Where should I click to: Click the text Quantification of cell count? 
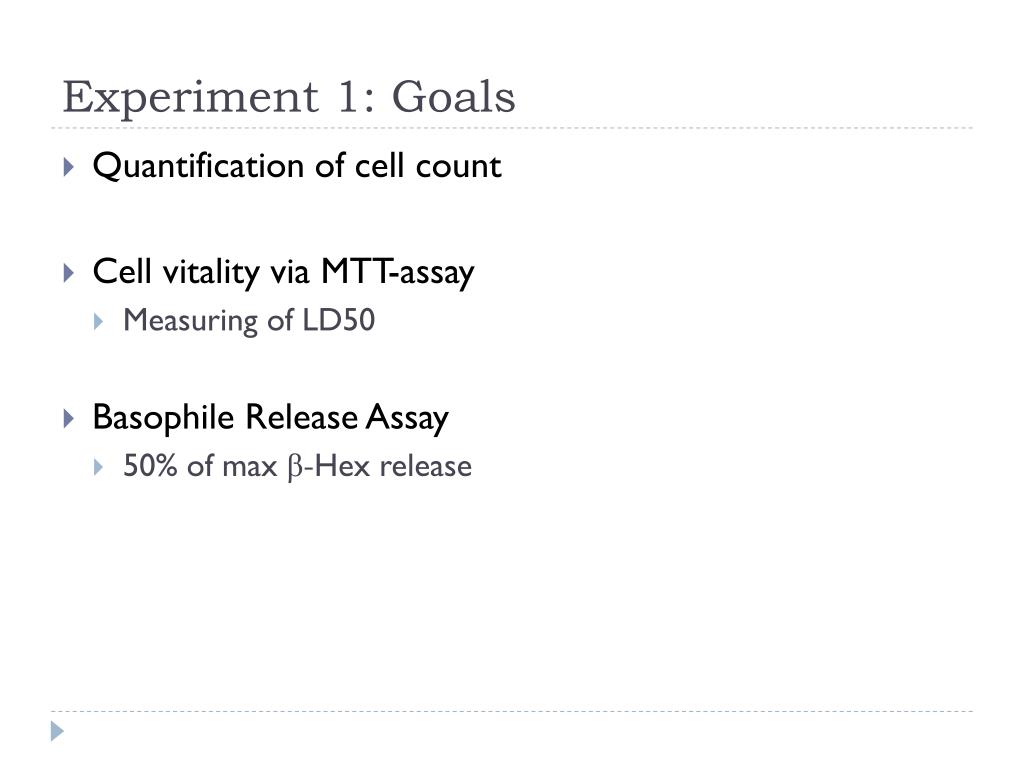tap(297, 166)
